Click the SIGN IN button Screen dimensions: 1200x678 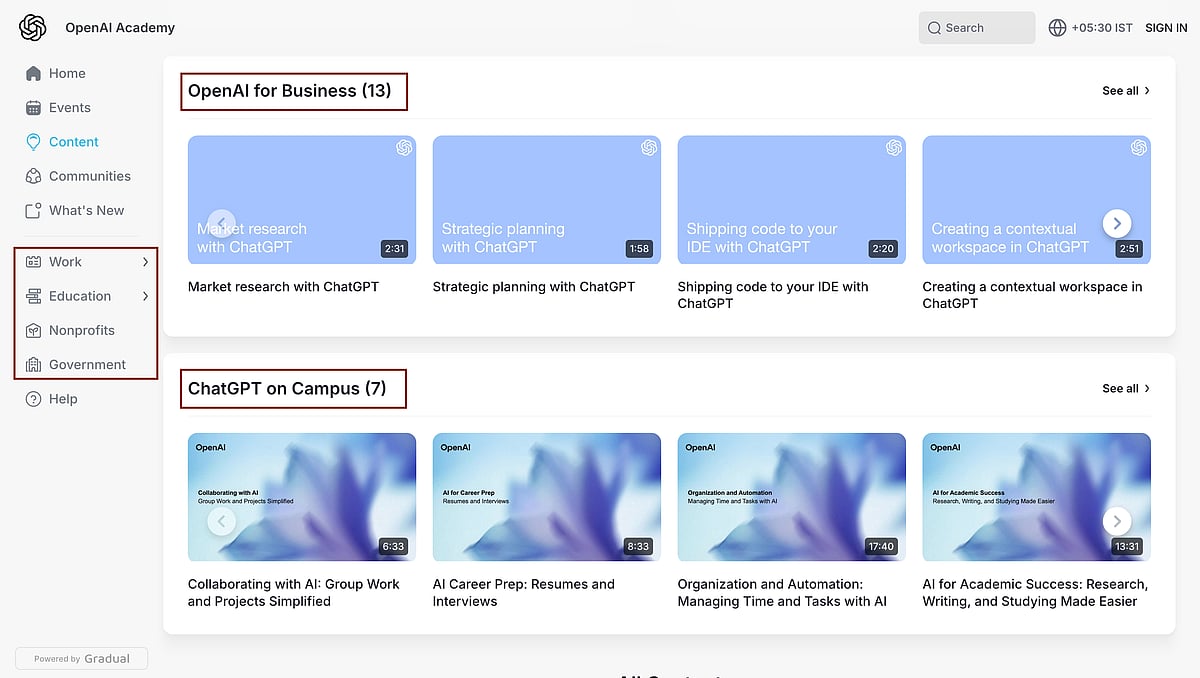1166,28
